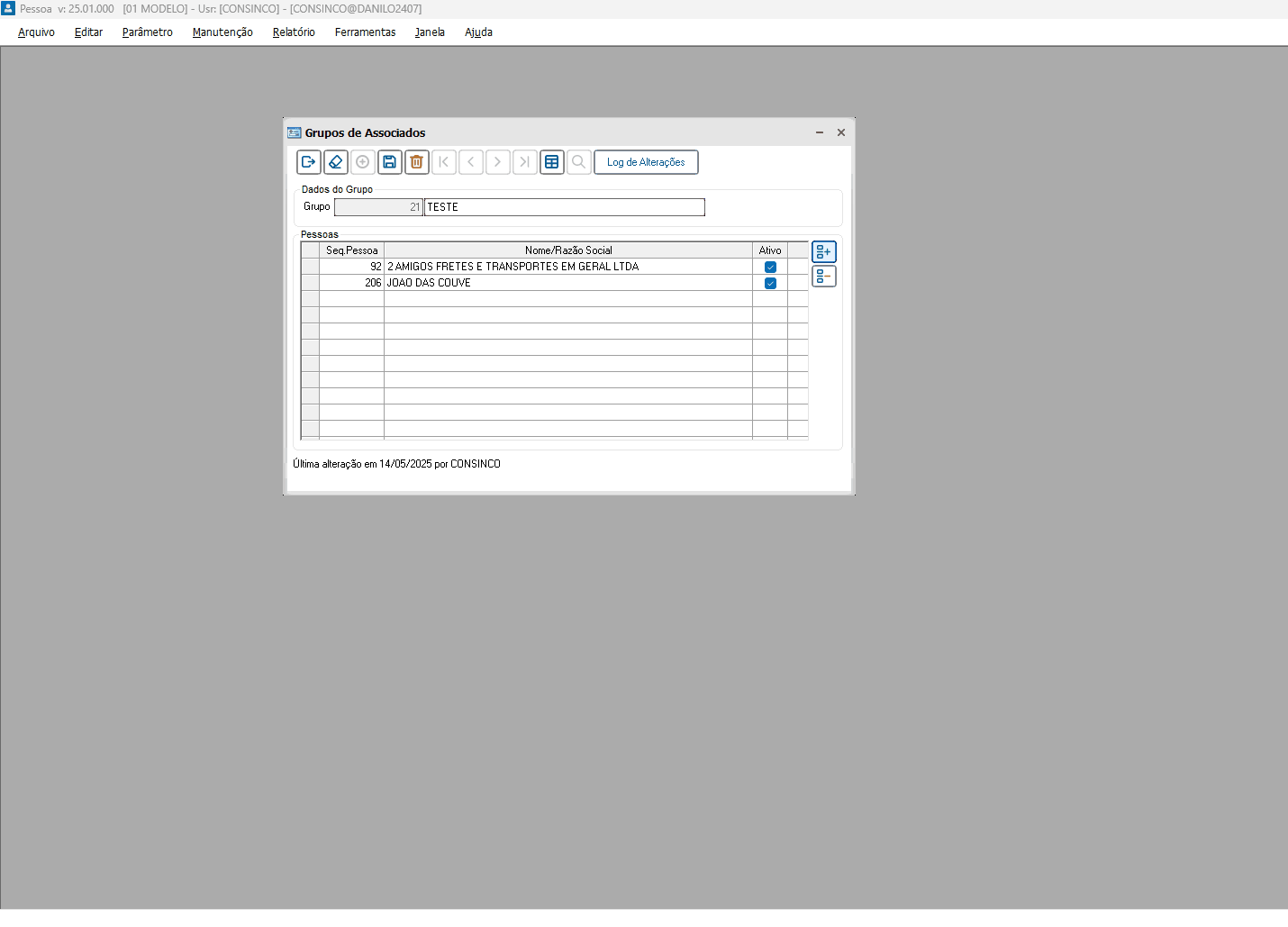Open the Parâmetro menu
Image resolution: width=1288 pixels, height=927 pixels.
[148, 32]
